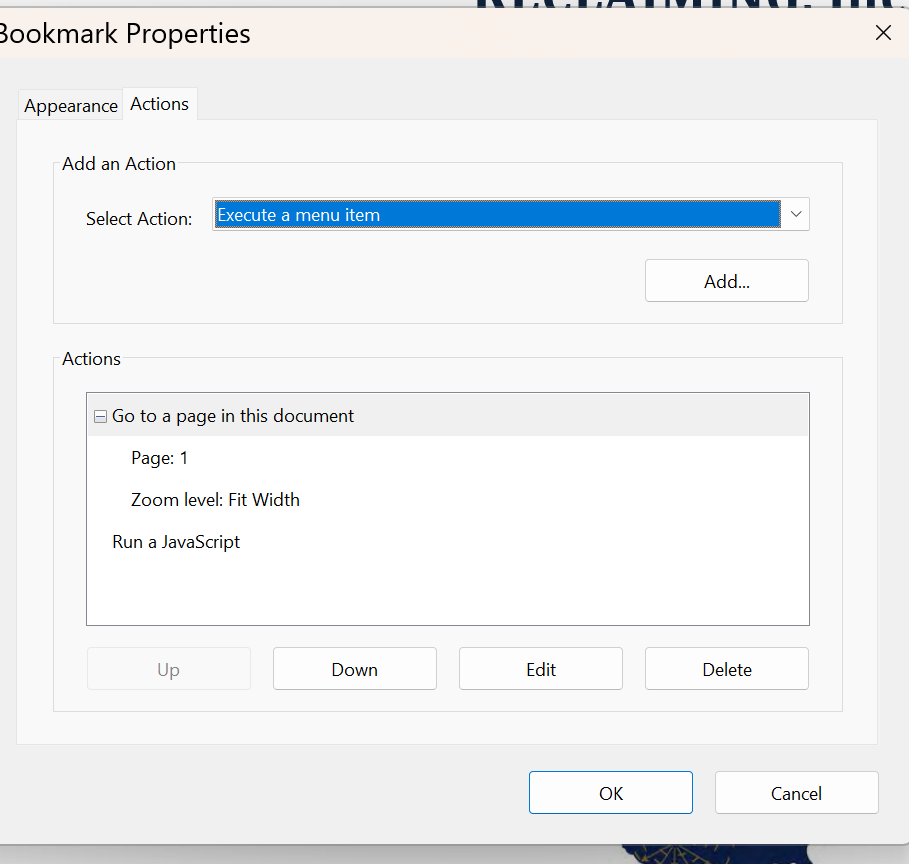Switch to the Actions tab
This screenshot has height=864, width=909.
[x=159, y=103]
